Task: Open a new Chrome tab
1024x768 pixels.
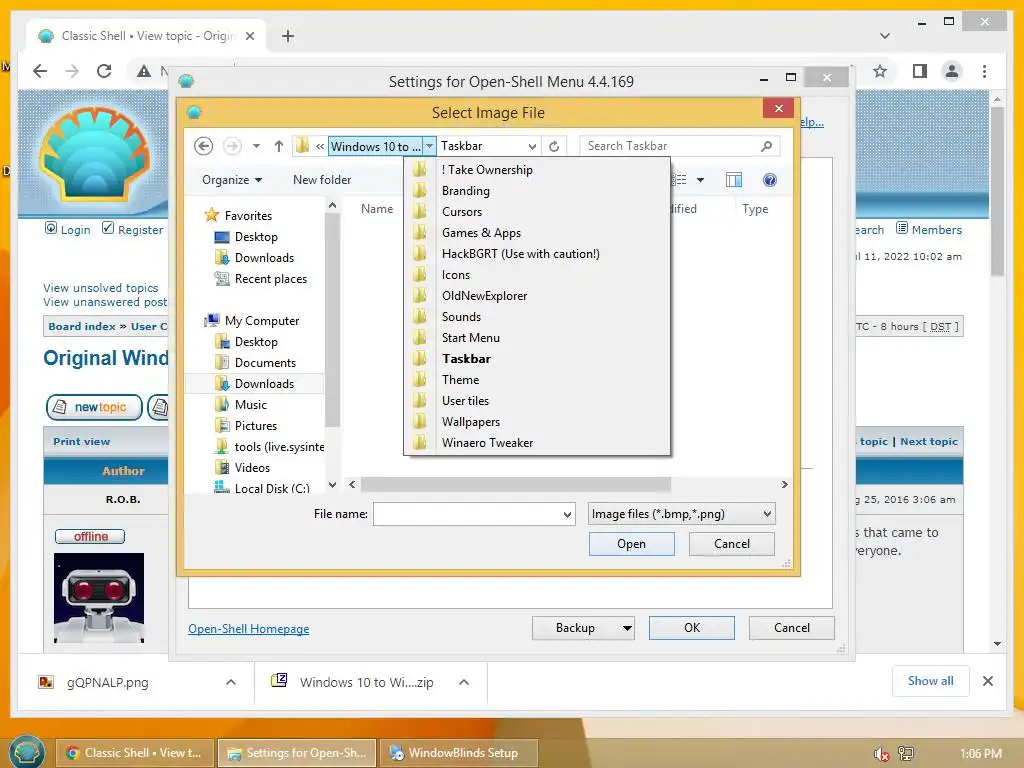Action: point(288,36)
